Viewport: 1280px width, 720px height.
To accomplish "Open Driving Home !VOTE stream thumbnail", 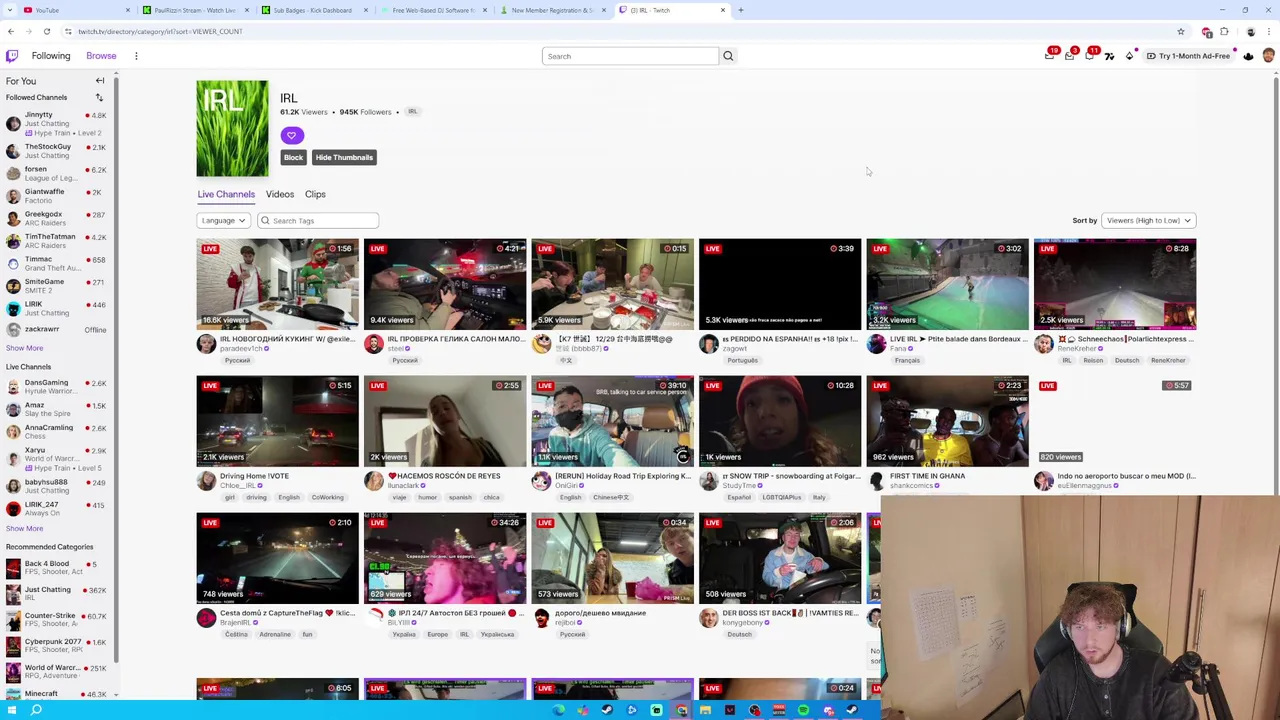I will click(x=277, y=421).
